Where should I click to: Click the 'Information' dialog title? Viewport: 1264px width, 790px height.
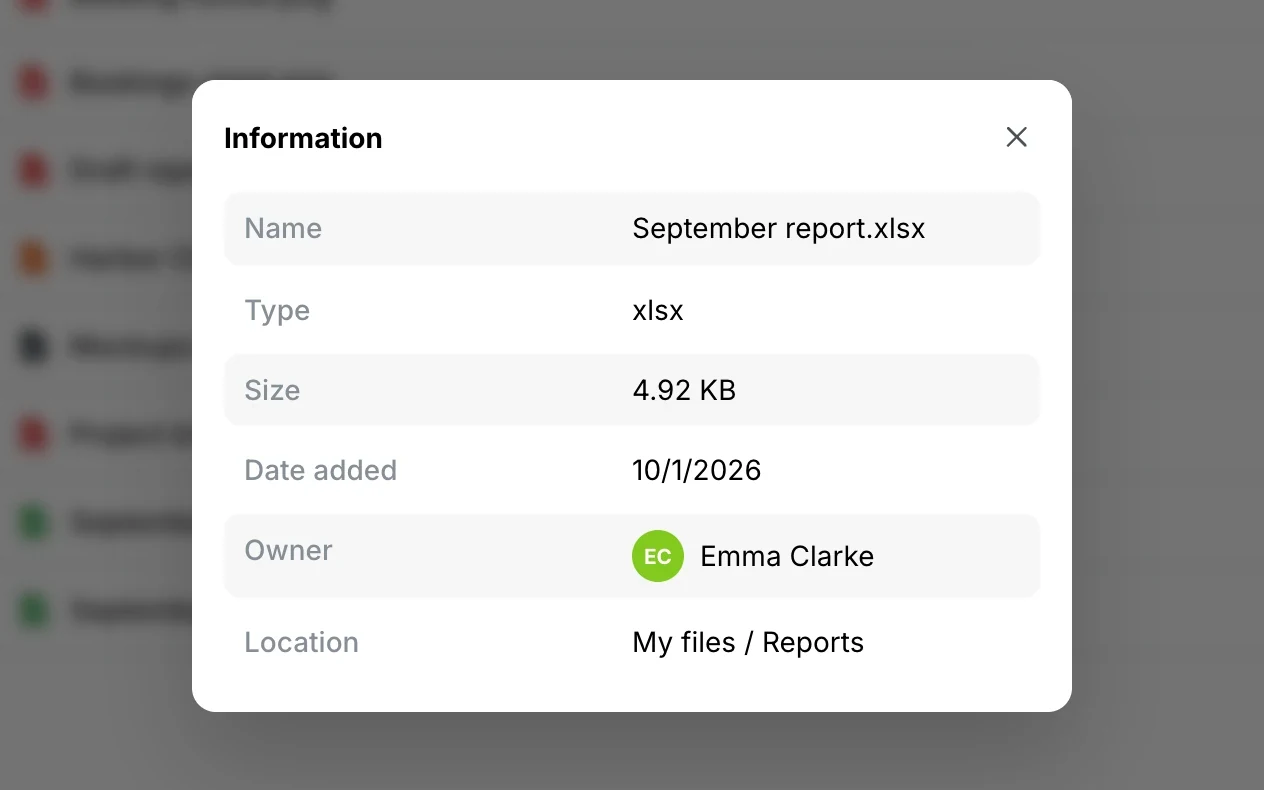pos(303,138)
